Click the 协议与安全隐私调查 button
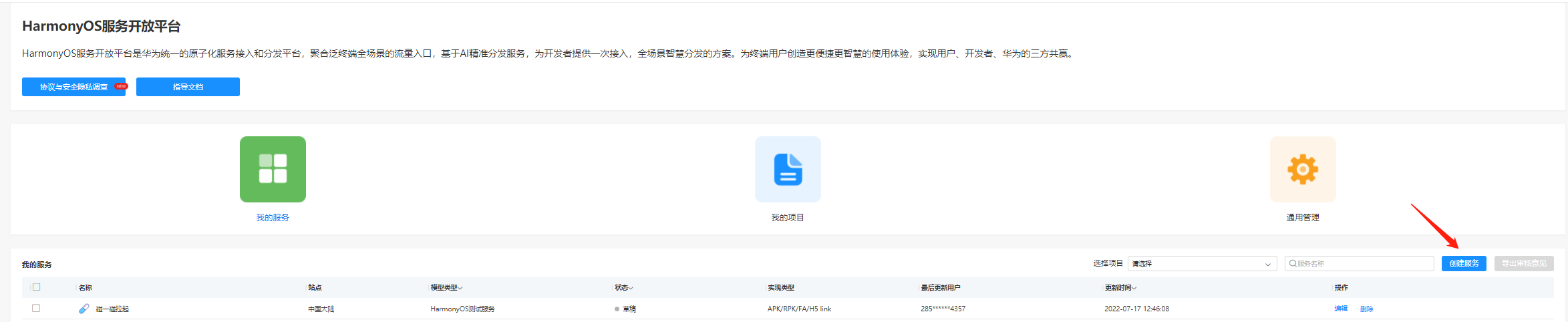Screen dimensions: 1568x322 tap(73, 87)
